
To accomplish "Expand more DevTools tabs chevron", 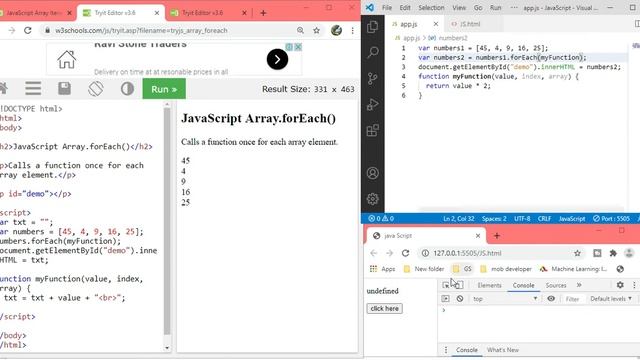I will pos(579,285).
